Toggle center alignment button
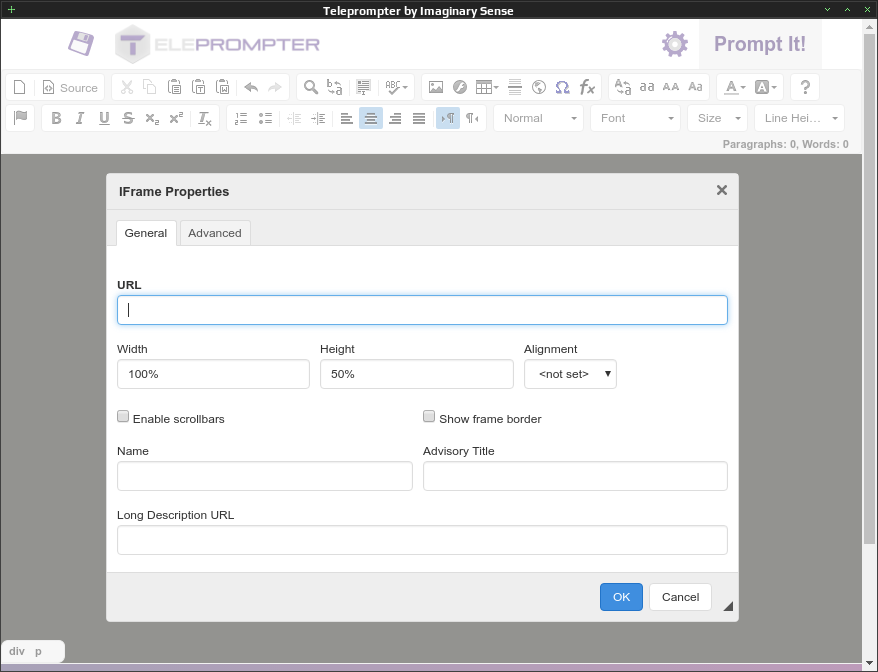The image size is (878, 672). 371,118
